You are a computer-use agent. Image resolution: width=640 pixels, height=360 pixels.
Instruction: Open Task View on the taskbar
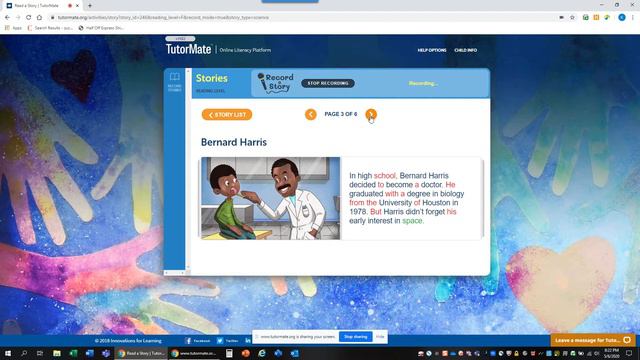(x=40, y=353)
